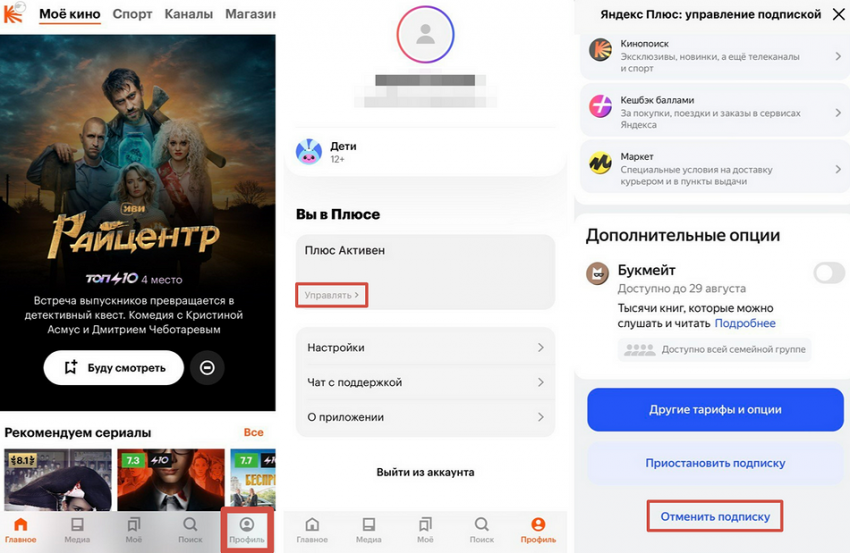850x553 pixels.
Task: Open Чат с поддержкой row
Action: (x=426, y=382)
